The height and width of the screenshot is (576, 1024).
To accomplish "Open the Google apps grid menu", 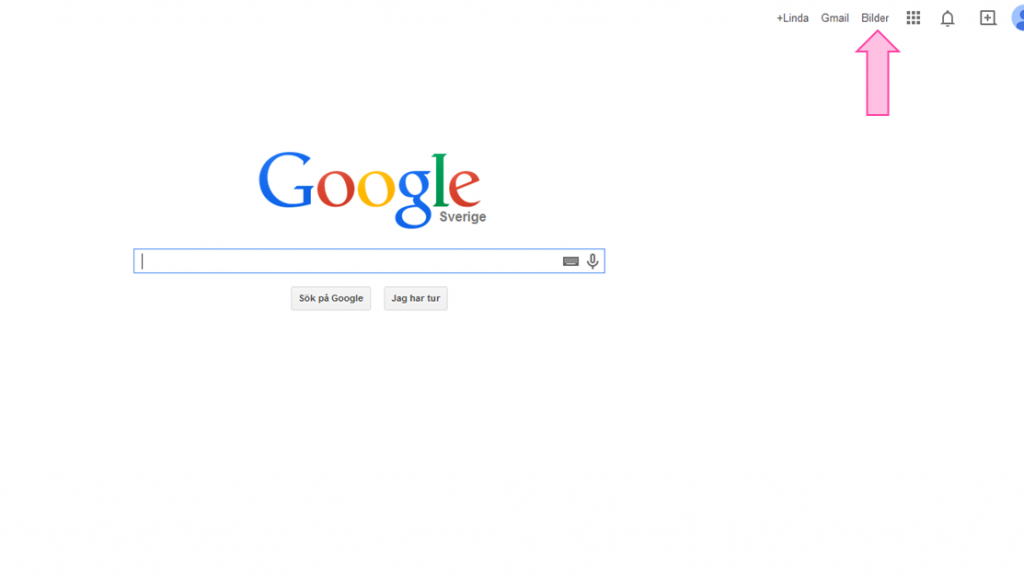I will click(x=913, y=18).
